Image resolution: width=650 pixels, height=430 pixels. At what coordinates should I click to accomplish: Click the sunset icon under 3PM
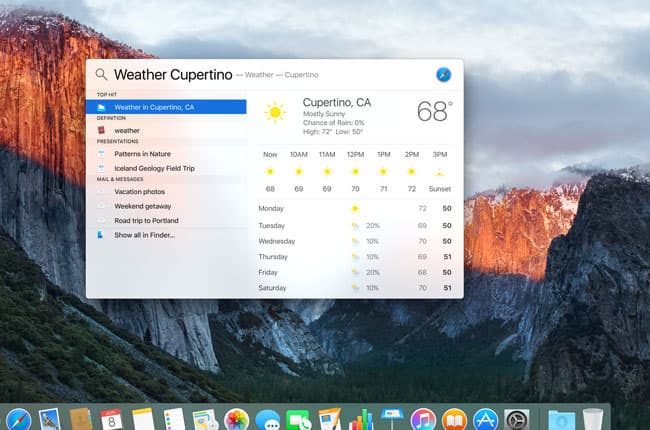(440, 172)
